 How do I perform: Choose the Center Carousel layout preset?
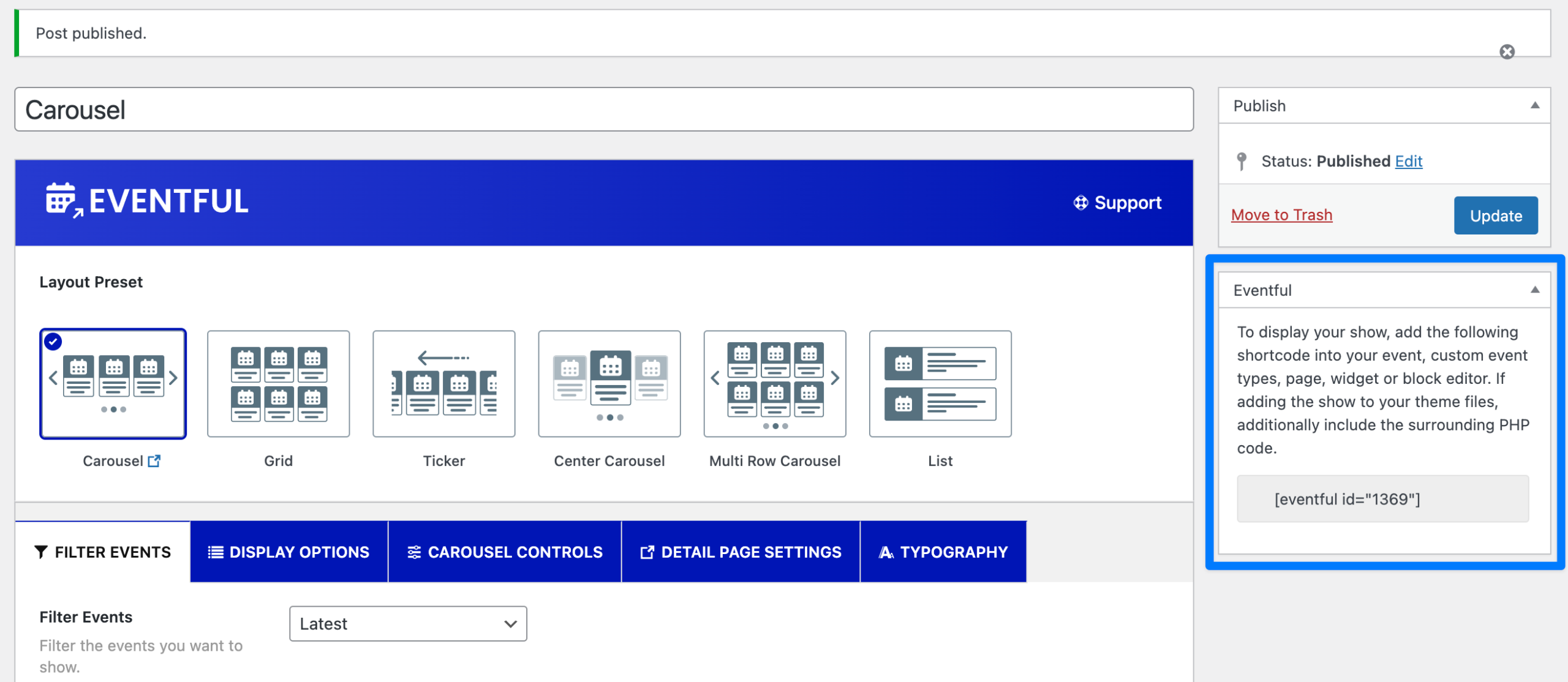click(x=609, y=384)
